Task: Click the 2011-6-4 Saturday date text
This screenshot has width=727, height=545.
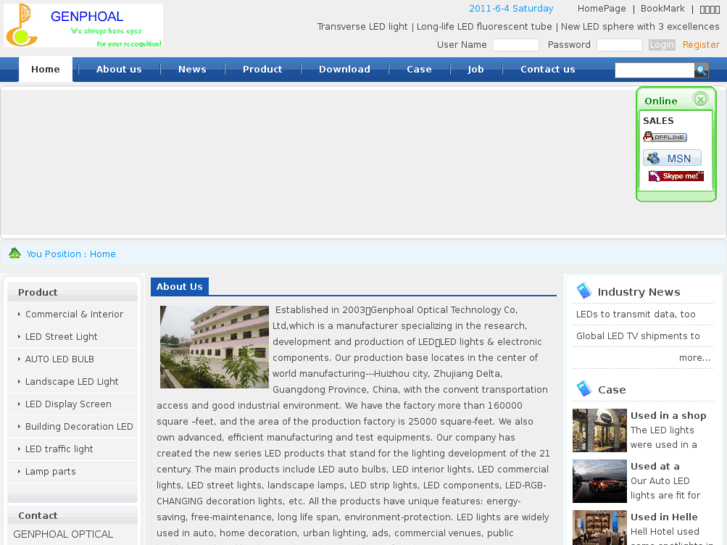Action: pyautogui.click(x=511, y=9)
